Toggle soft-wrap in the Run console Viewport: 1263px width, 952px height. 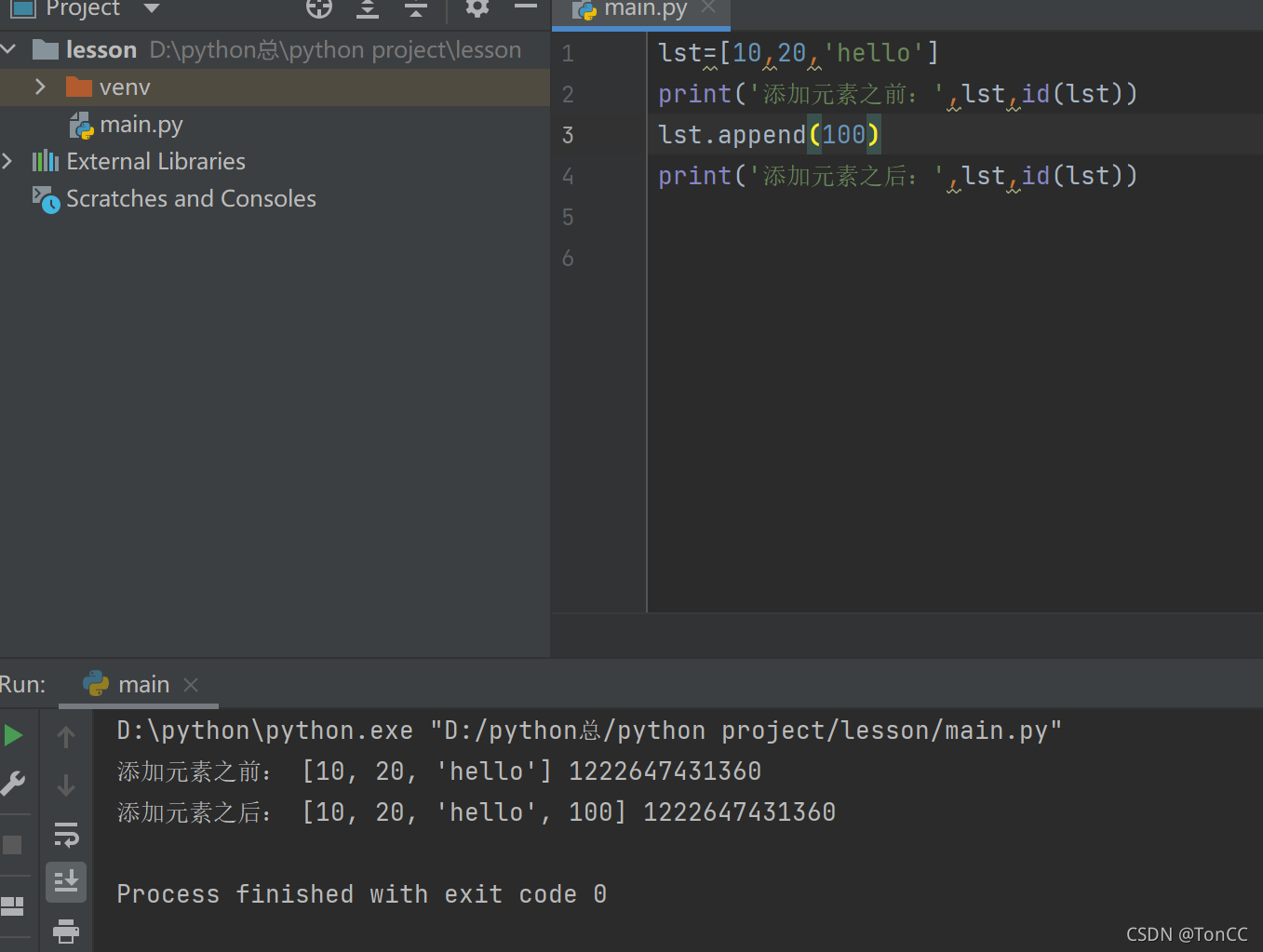click(x=66, y=835)
